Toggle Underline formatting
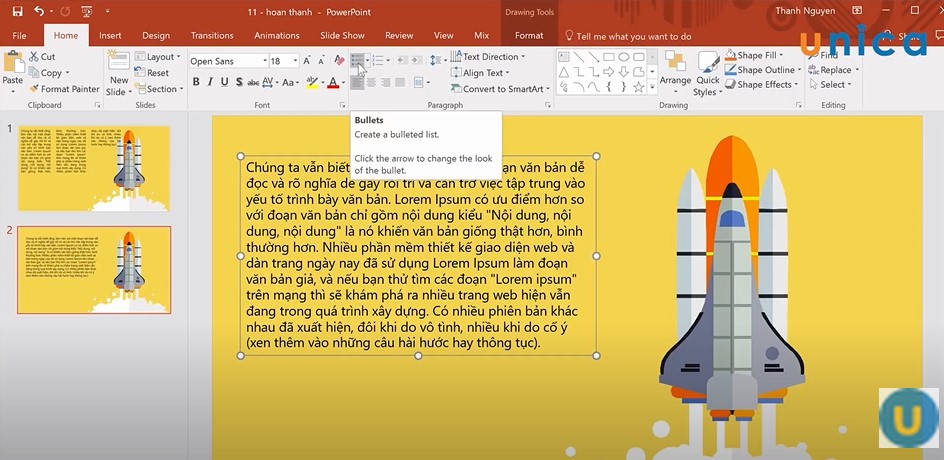The height and width of the screenshot is (460, 944). point(225,82)
